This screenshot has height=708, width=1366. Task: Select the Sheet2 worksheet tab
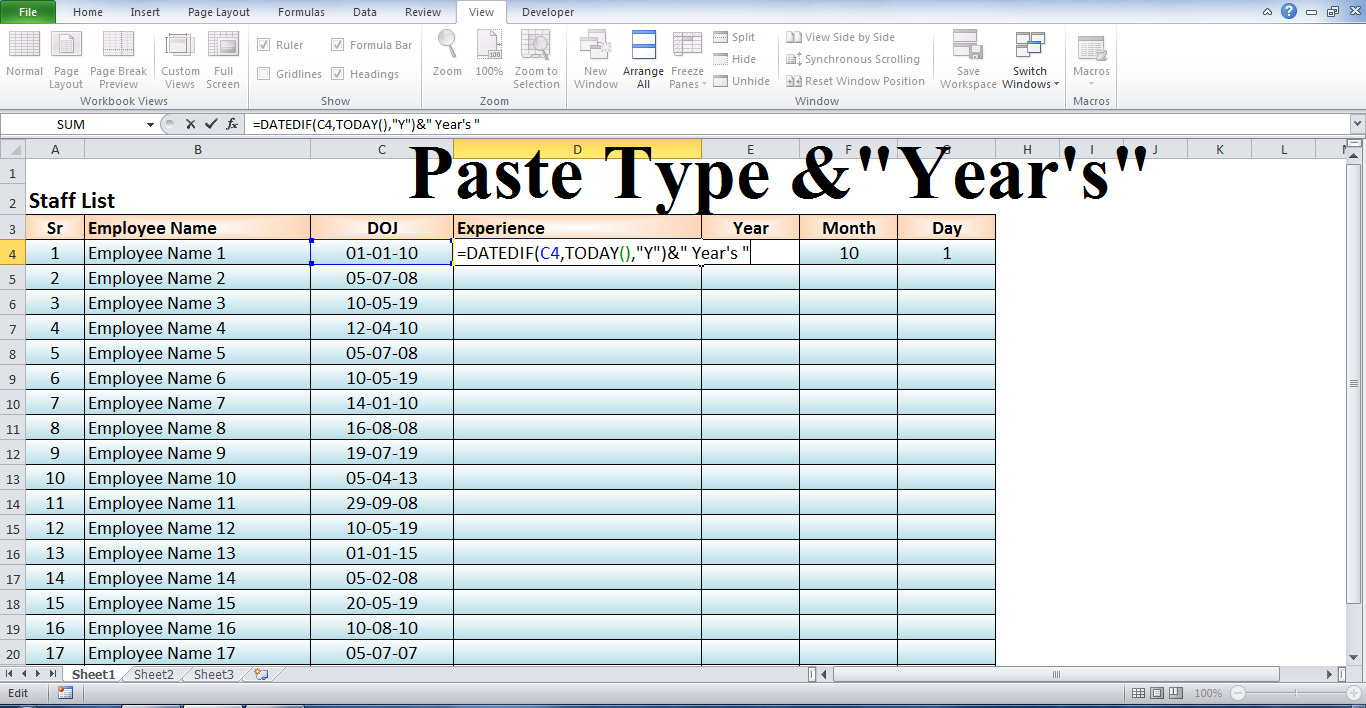(152, 674)
